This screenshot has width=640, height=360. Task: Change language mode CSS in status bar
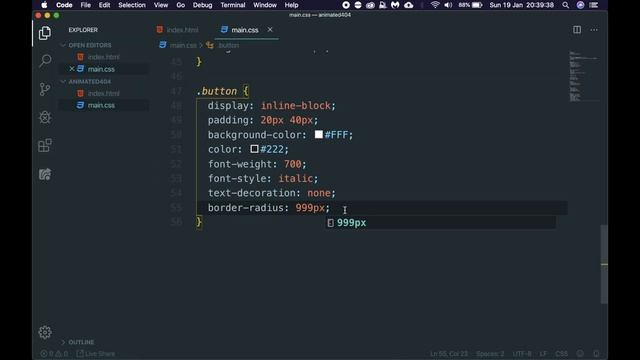562,353
